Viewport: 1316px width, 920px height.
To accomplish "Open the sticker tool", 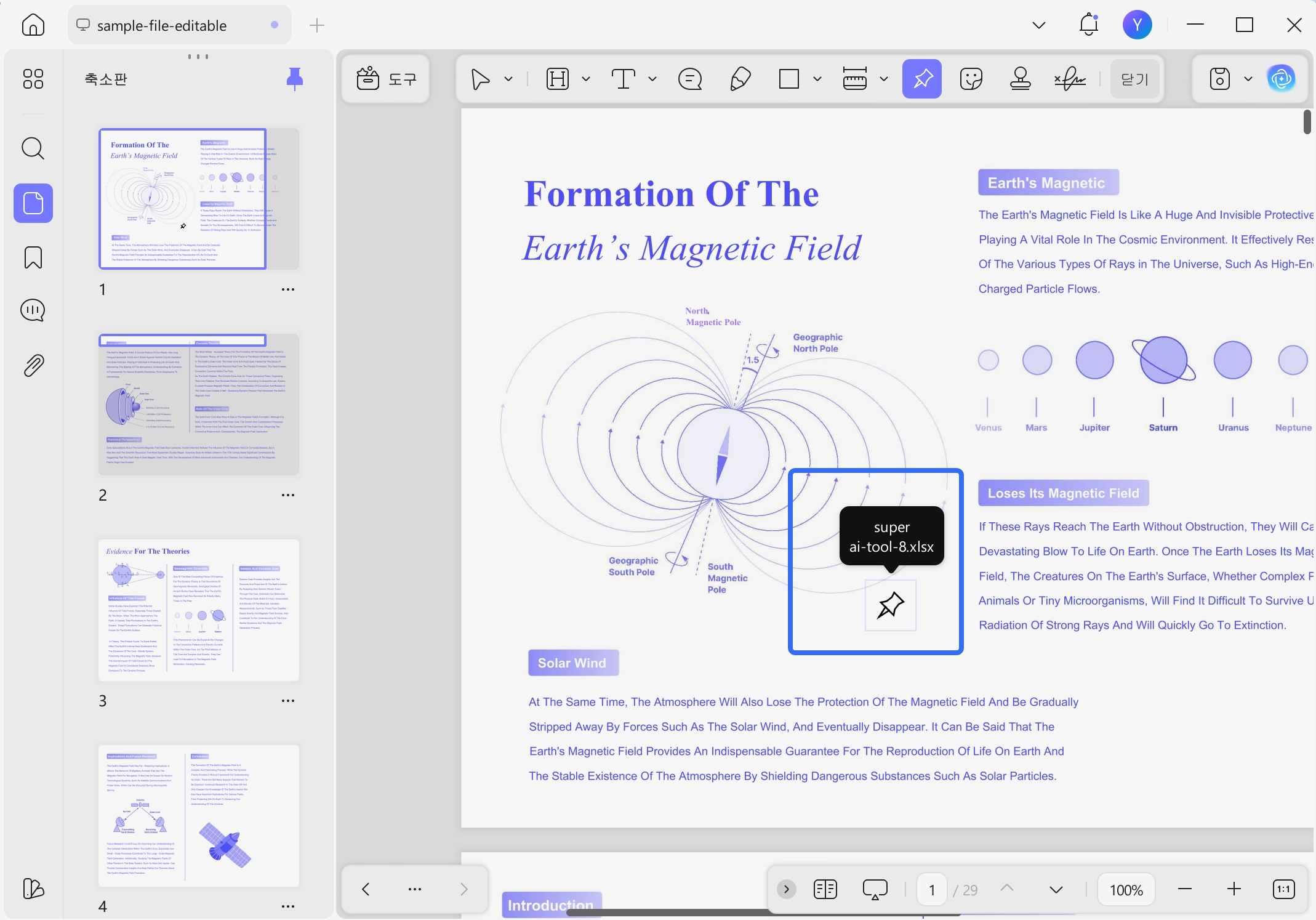I will 971,79.
